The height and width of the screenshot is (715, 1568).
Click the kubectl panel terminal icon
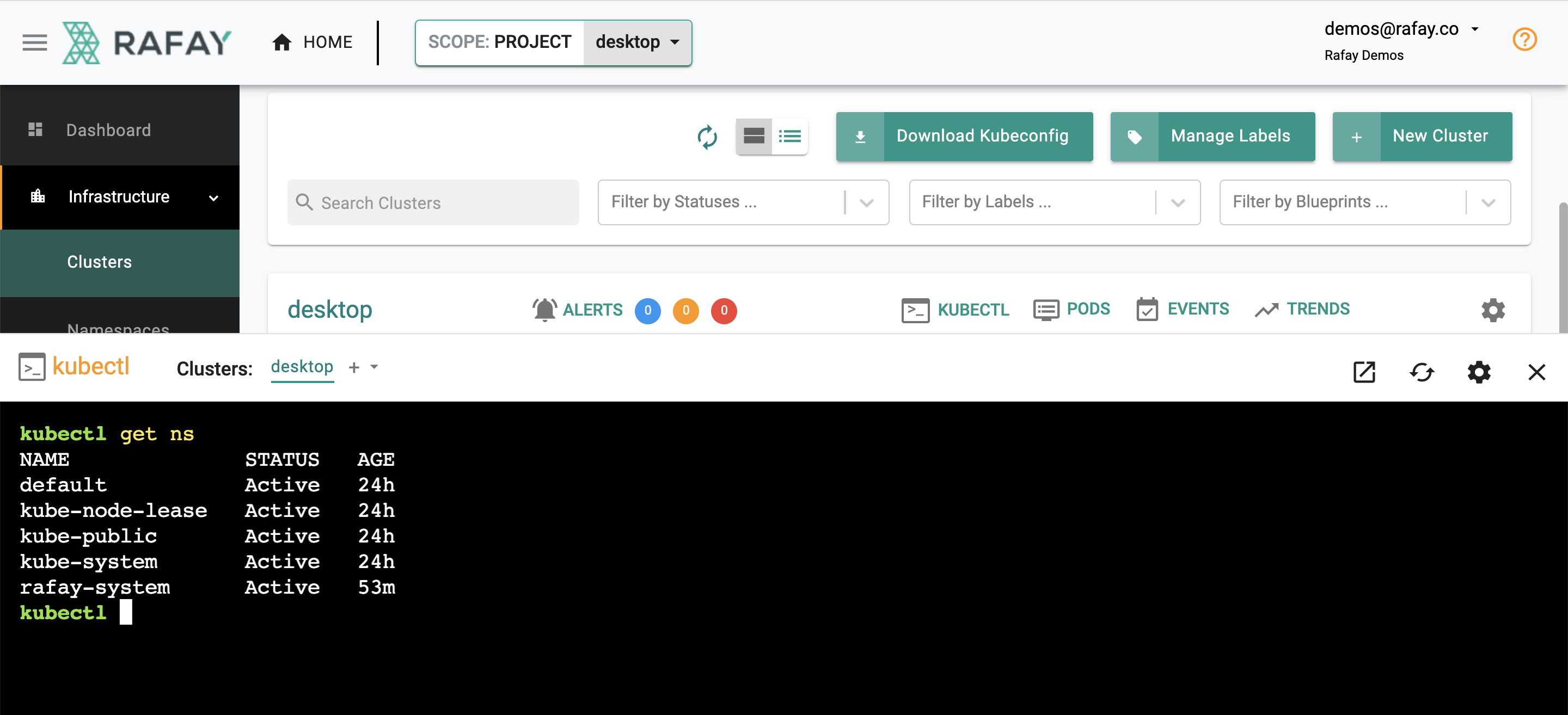[32, 366]
